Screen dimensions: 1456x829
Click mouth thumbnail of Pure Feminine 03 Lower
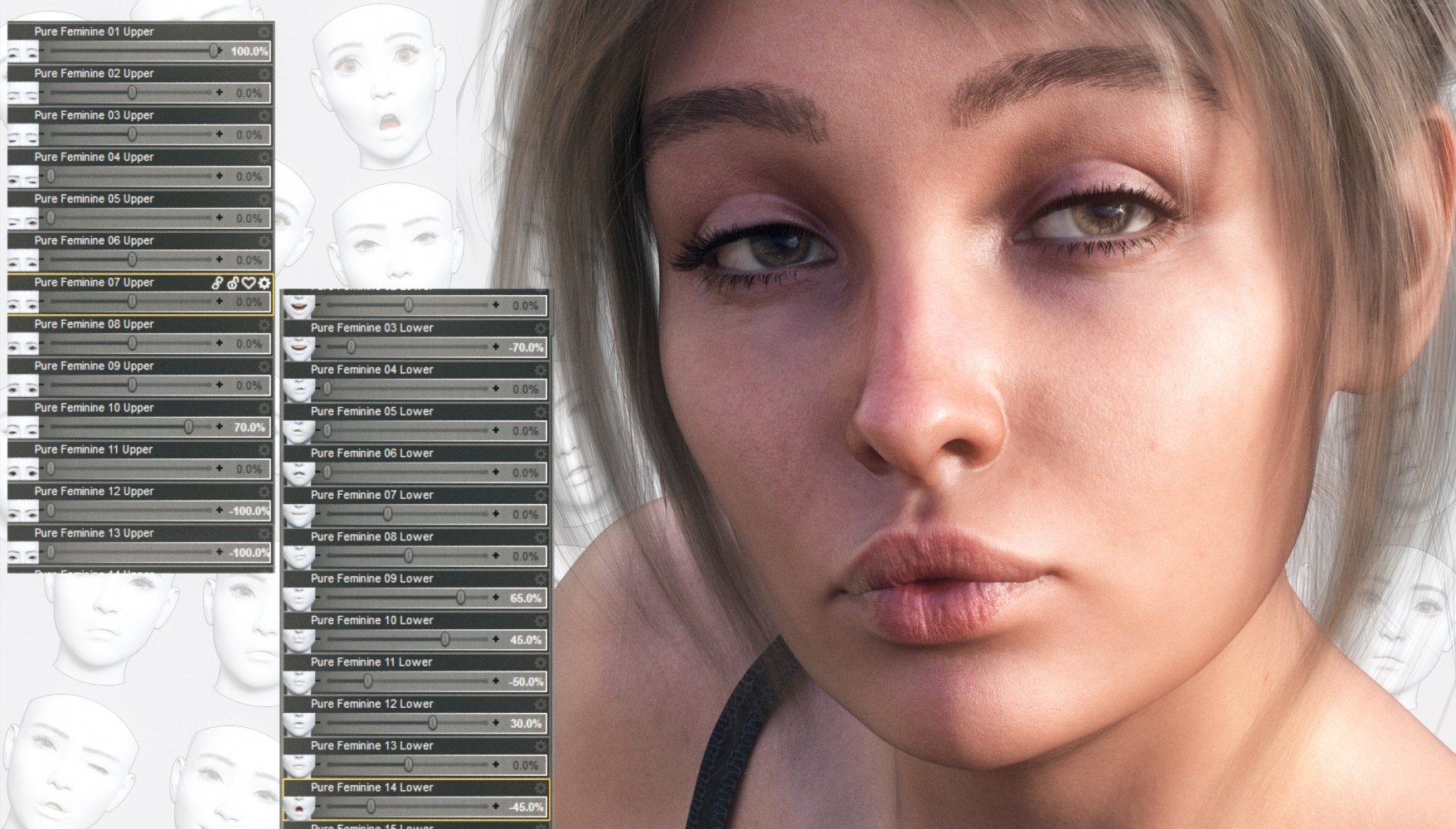pos(298,349)
